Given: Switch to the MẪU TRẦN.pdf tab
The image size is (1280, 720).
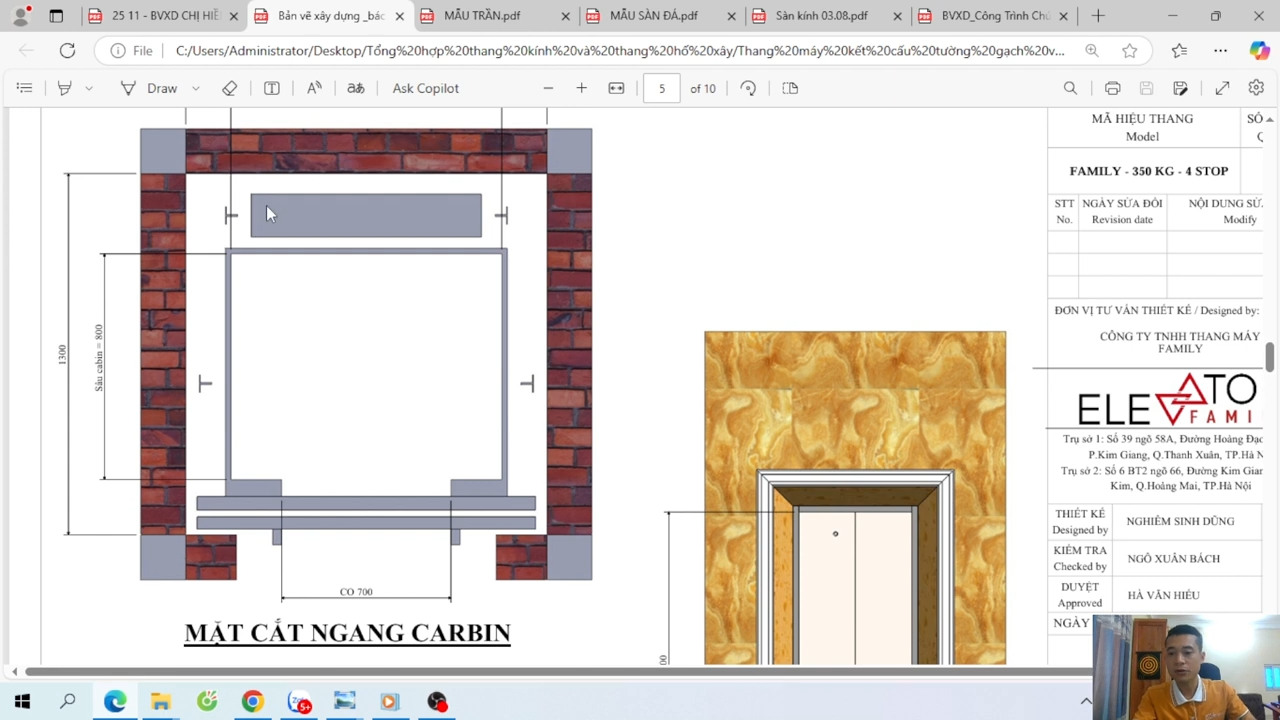Looking at the screenshot, I should pos(482,16).
